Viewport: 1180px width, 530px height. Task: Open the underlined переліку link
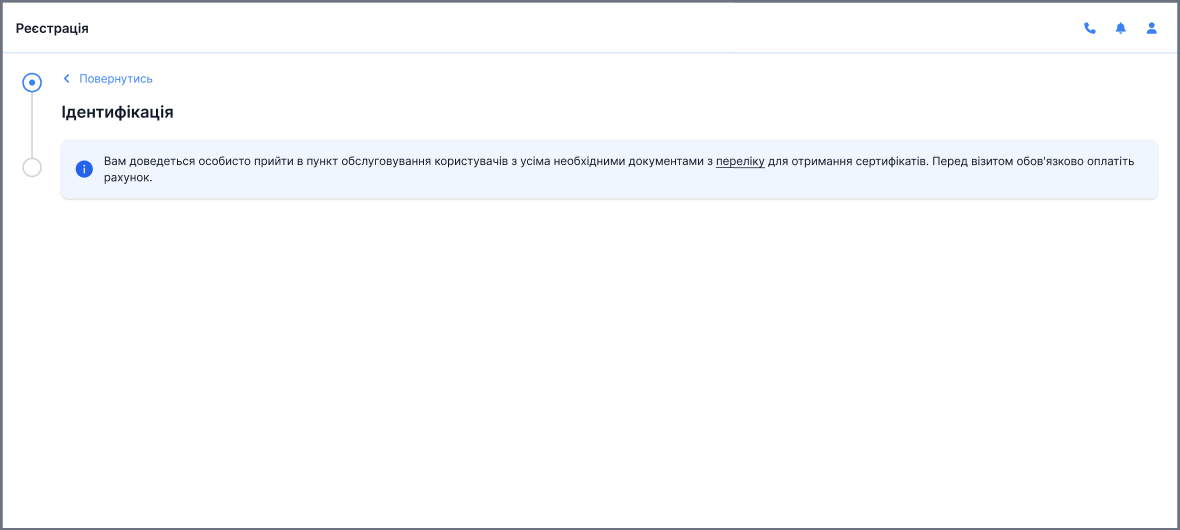click(740, 160)
